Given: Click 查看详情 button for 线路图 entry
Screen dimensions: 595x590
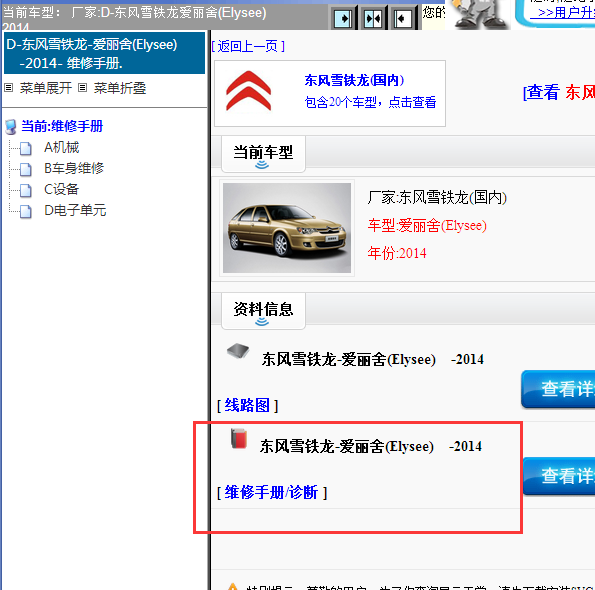Looking at the screenshot, I should (x=558, y=389).
